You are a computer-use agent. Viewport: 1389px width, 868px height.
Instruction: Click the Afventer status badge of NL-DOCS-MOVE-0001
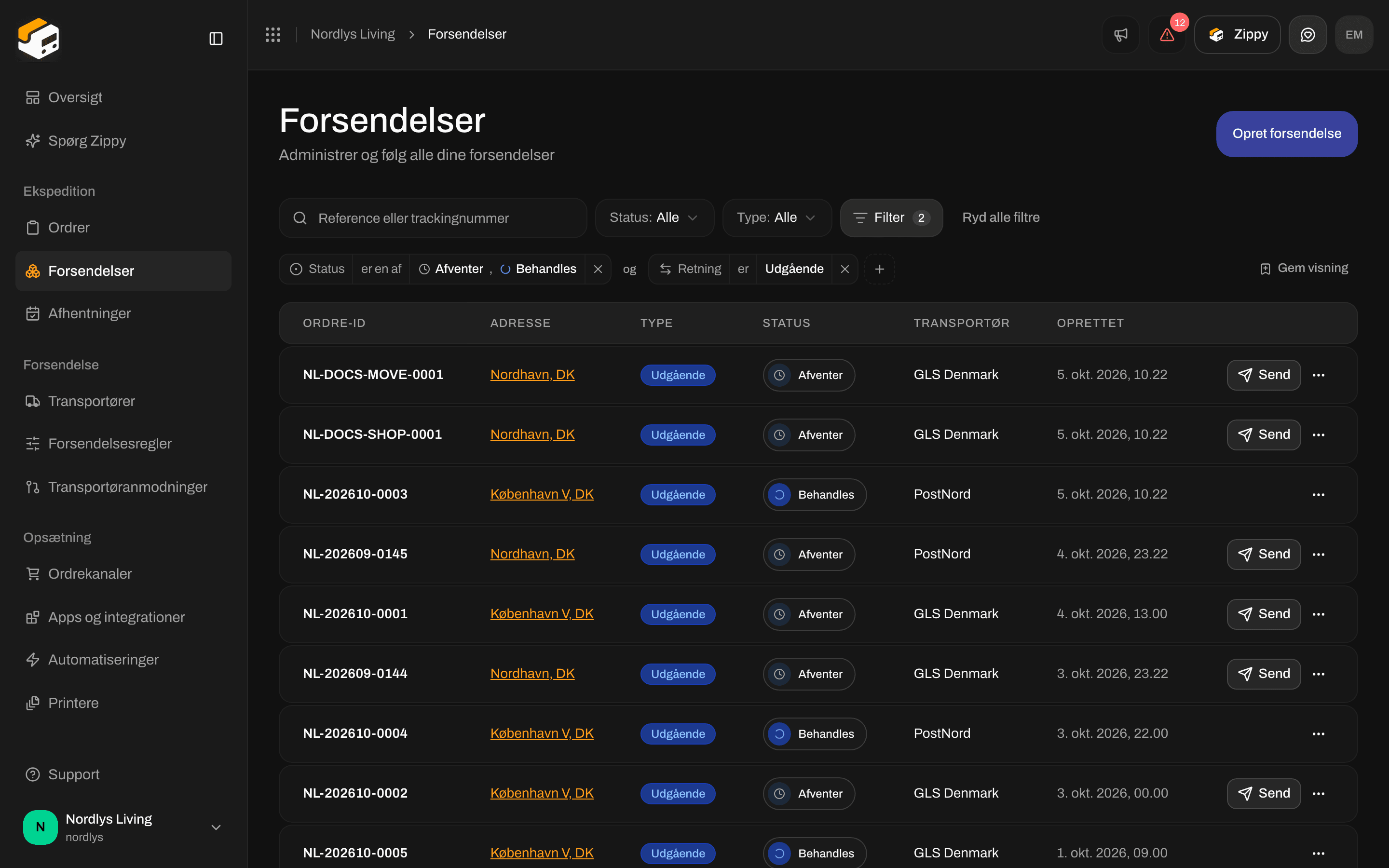[809, 375]
